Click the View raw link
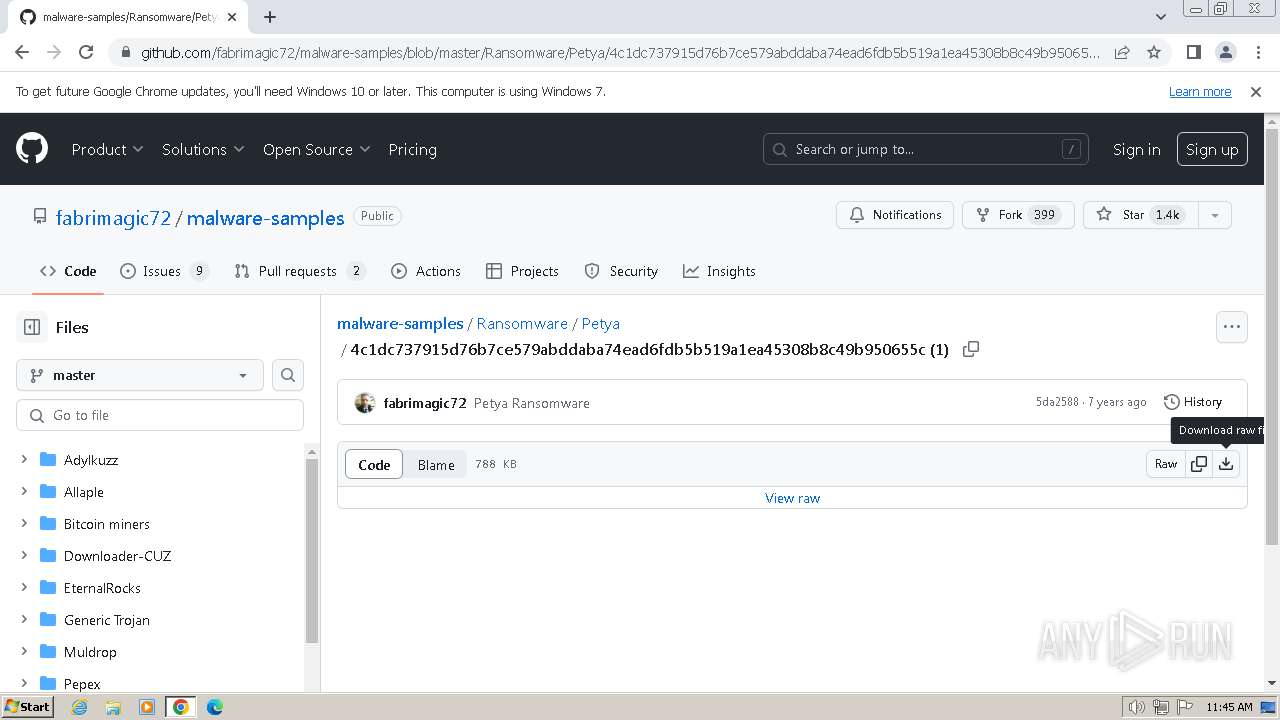Image resolution: width=1280 pixels, height=720 pixels. coord(792,498)
